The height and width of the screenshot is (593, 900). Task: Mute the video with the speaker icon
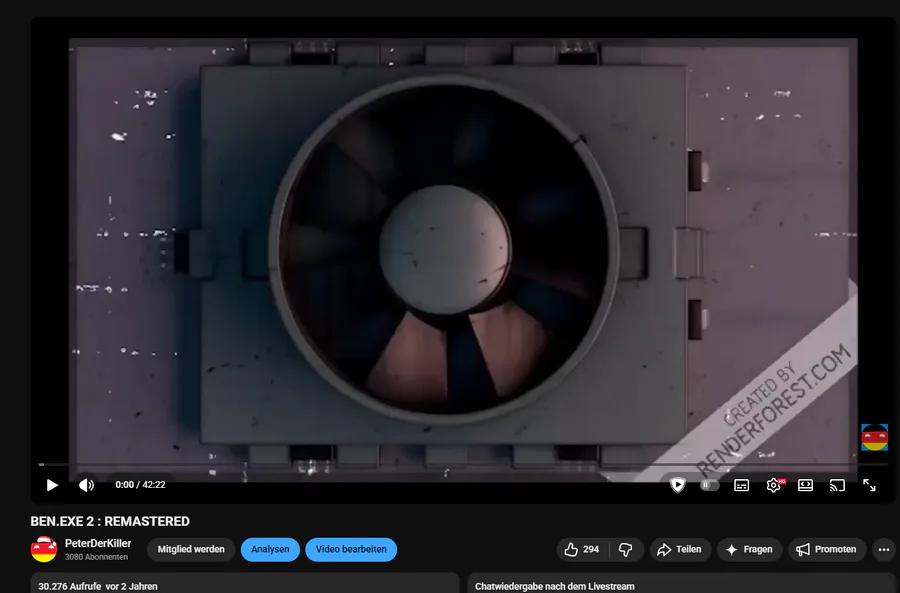[86, 485]
